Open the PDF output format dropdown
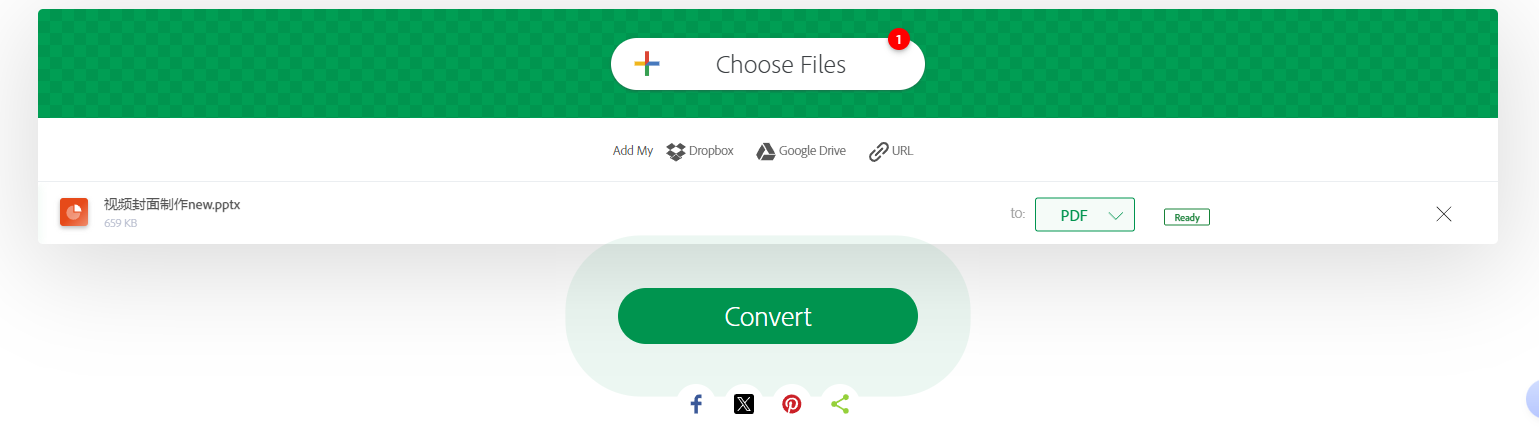This screenshot has height=439, width=1539. point(1085,215)
